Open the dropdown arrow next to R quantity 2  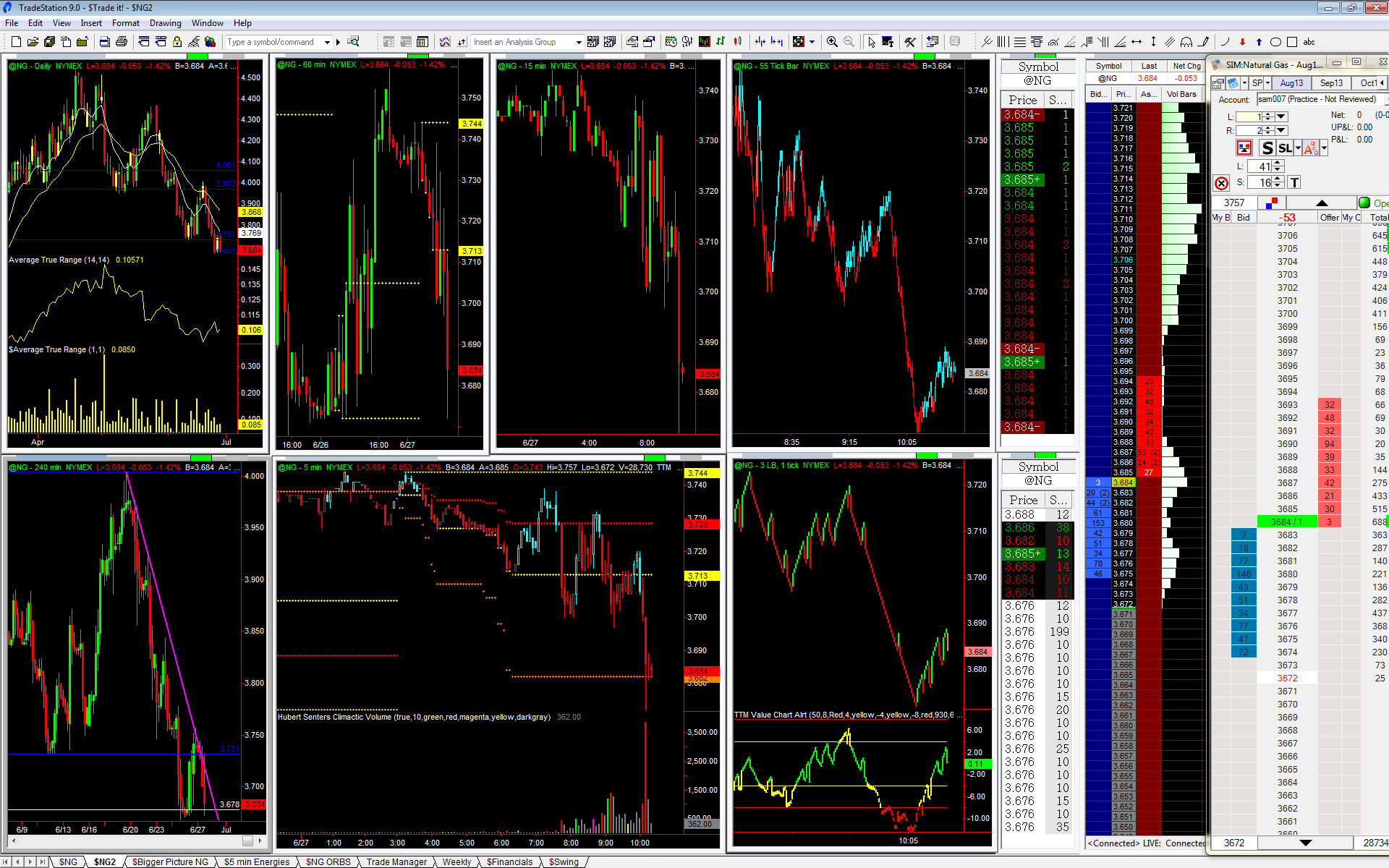(x=1281, y=130)
